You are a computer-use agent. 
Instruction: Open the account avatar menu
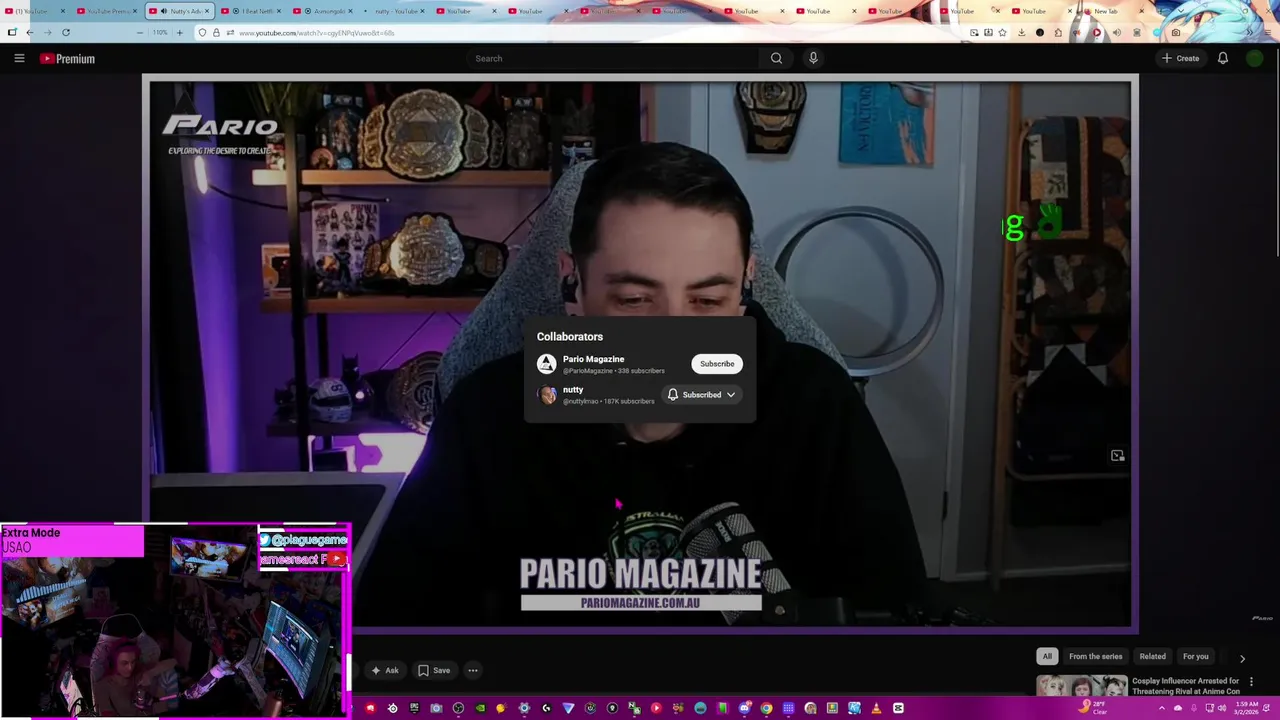[x=1254, y=58]
